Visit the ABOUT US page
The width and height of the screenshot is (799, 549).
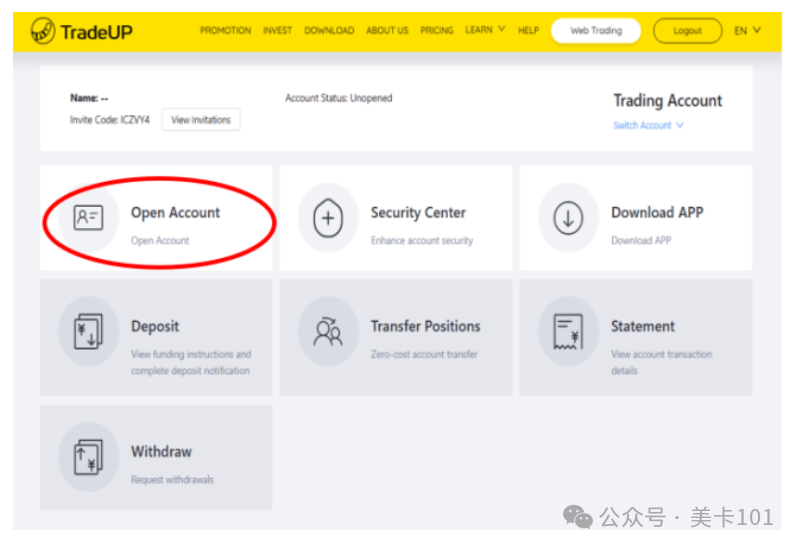[x=387, y=31]
